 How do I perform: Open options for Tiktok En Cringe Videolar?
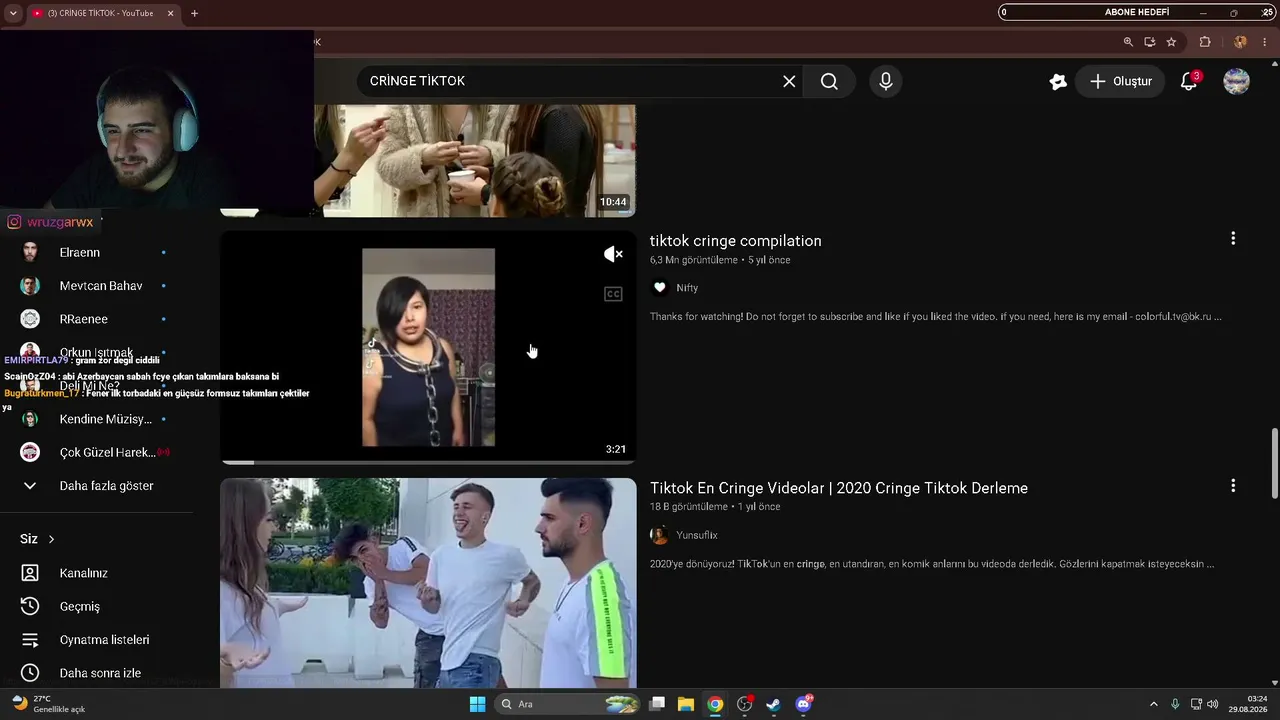pos(1233,485)
